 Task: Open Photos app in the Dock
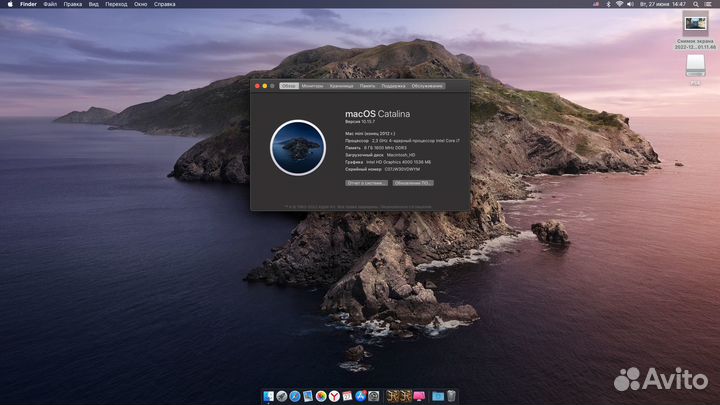pos(321,396)
